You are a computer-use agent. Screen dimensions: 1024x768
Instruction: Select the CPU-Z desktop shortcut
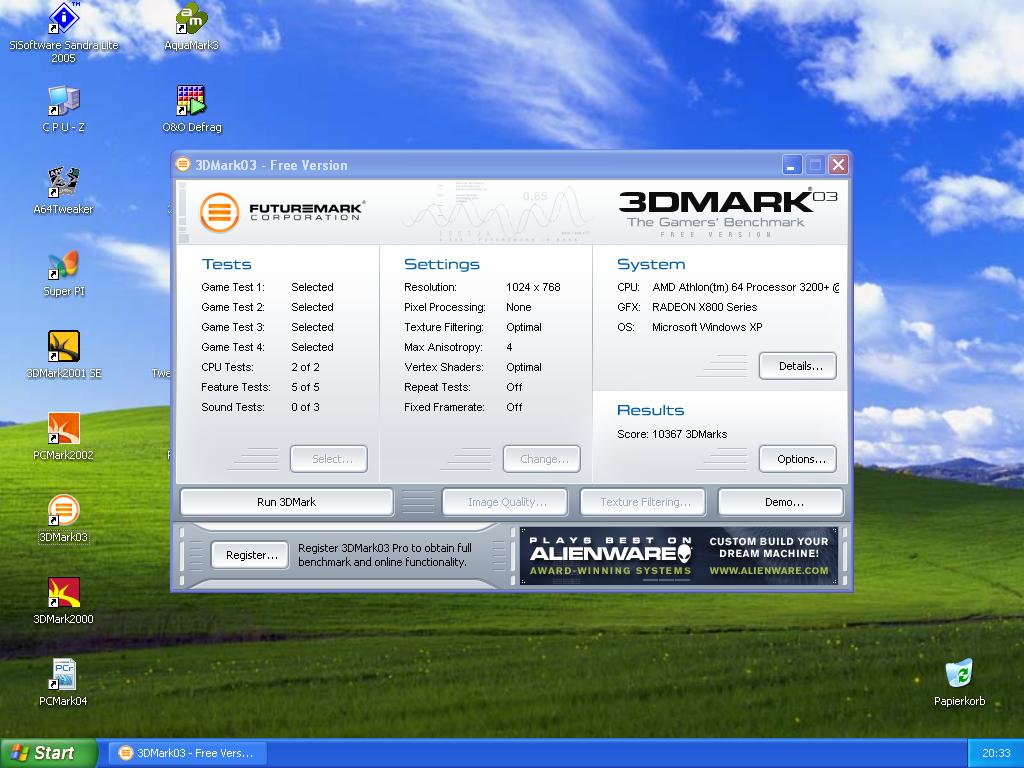point(63,101)
